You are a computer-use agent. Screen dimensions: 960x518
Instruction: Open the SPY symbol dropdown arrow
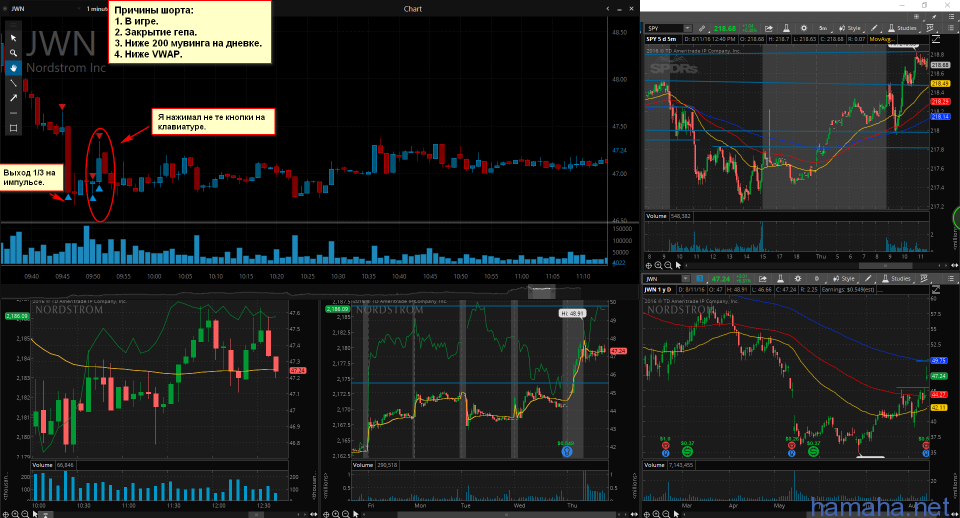(688, 28)
